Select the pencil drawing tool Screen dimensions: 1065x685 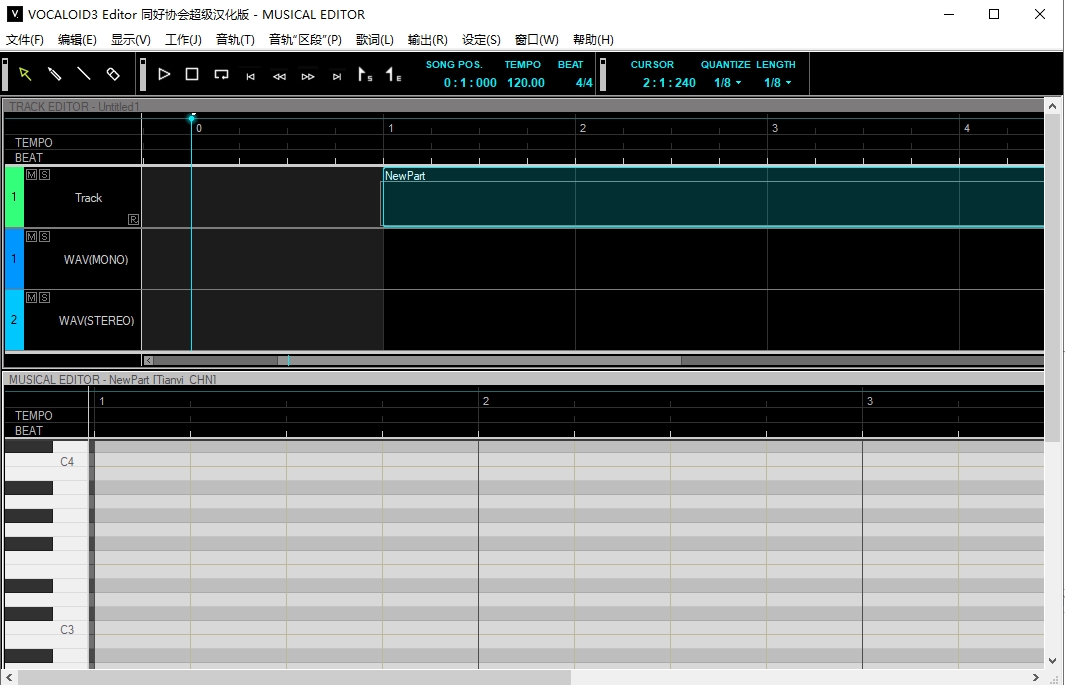pos(54,74)
